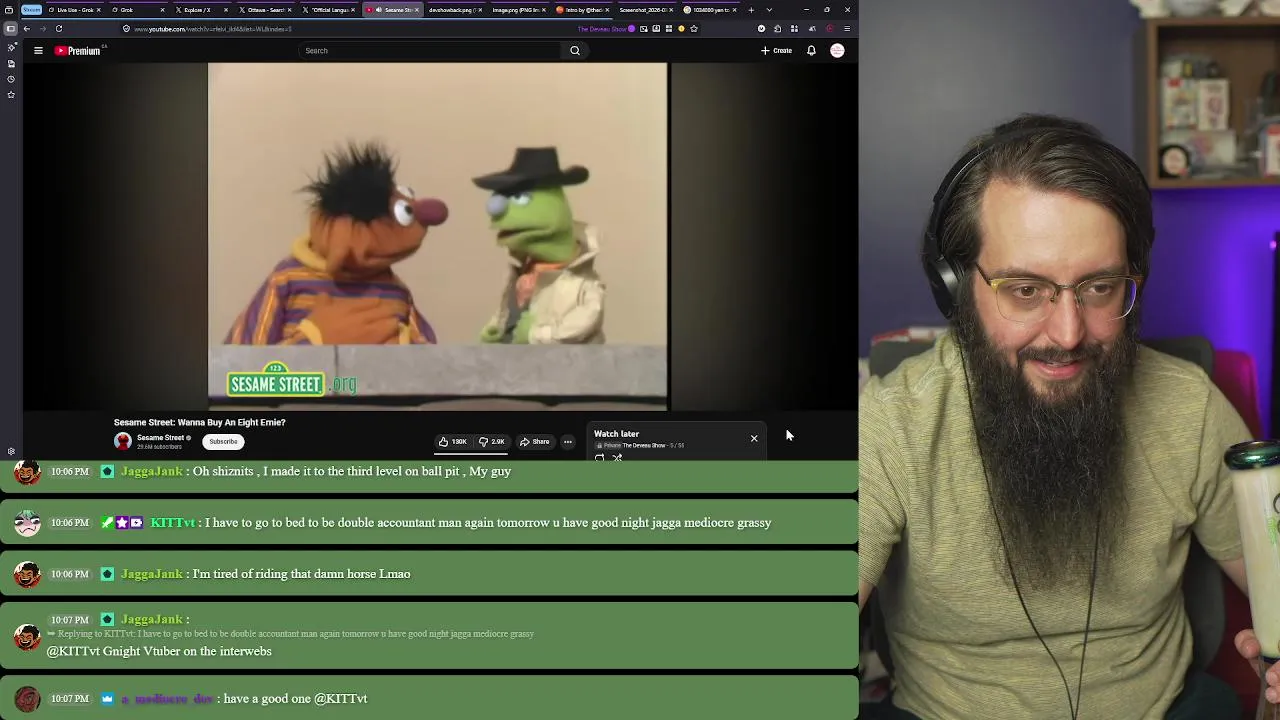Switch to the Official Language tab
The image size is (1280, 720).
click(x=329, y=10)
